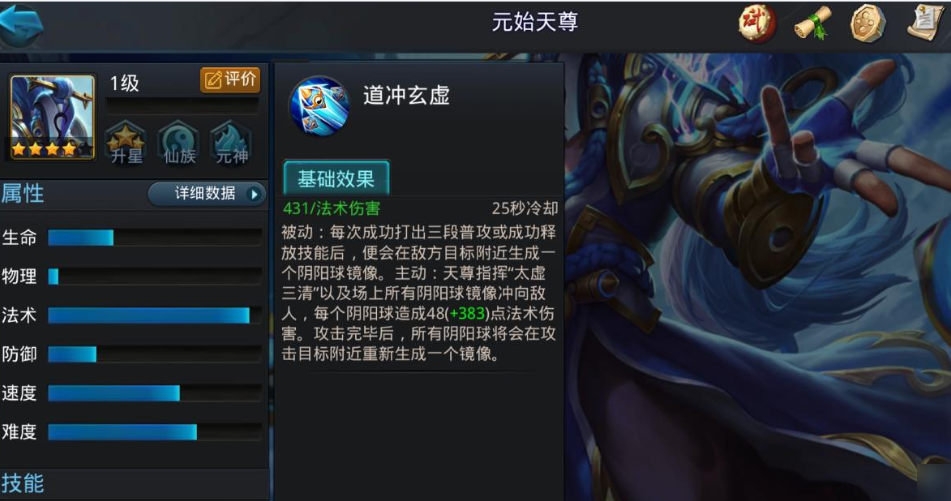Select the 元神 flame spirit icon
Image resolution: width=951 pixels, height=501 pixels.
(231, 143)
